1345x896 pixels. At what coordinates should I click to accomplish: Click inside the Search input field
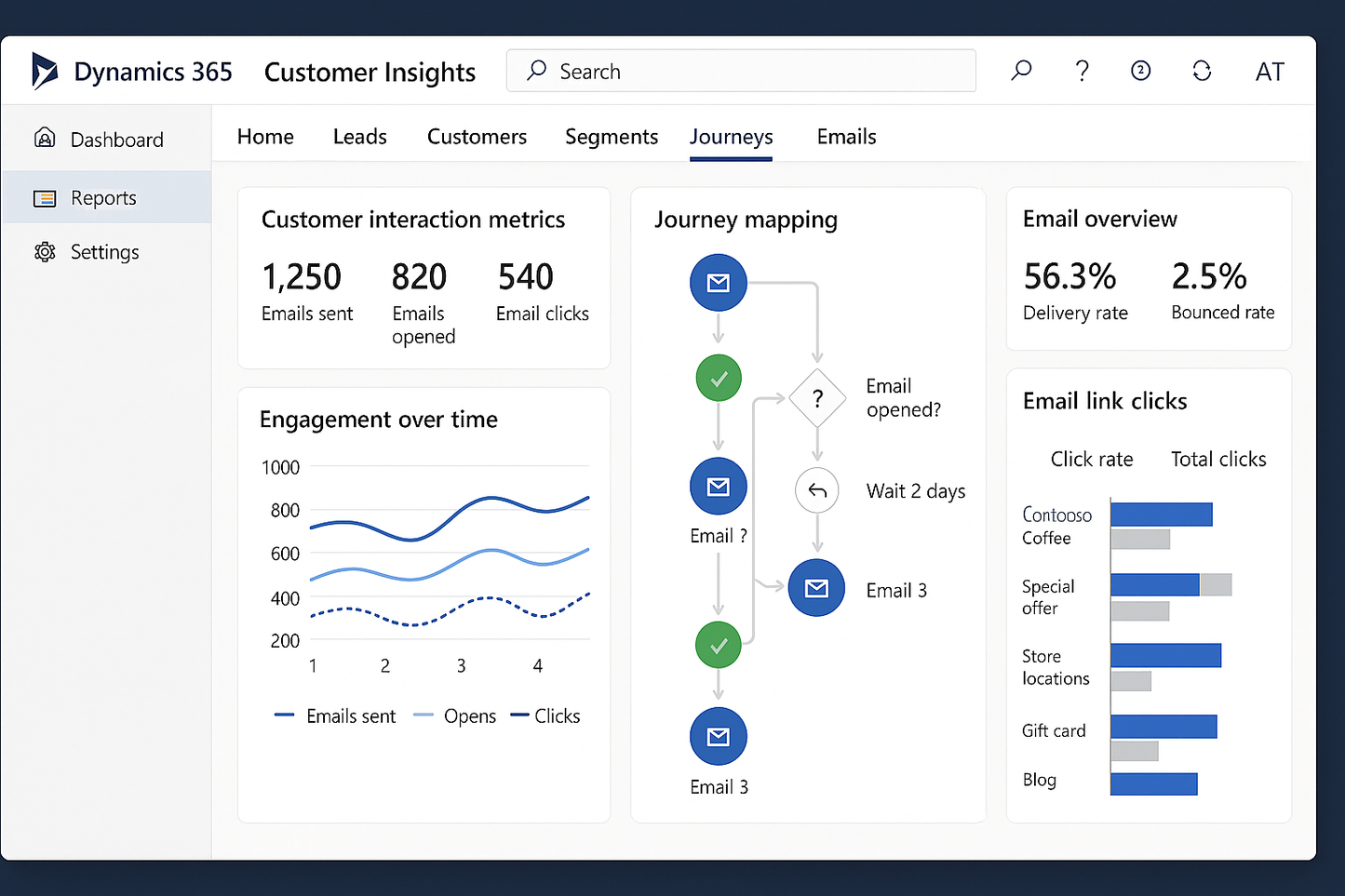pos(740,71)
